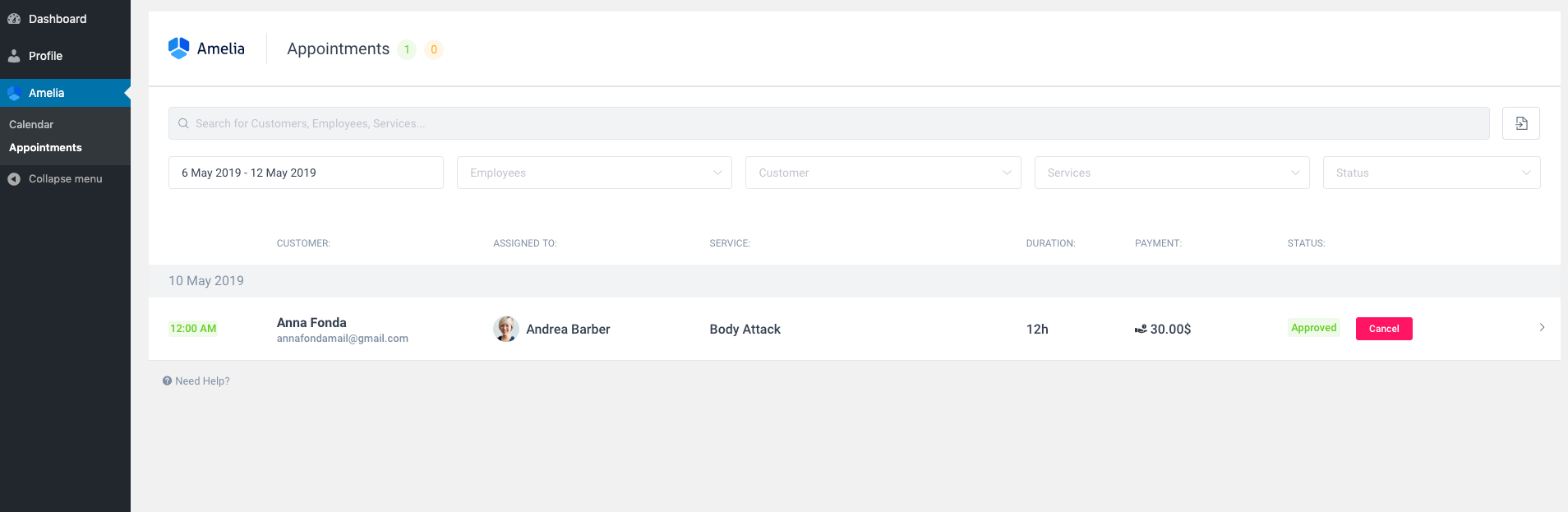The image size is (1568, 512).
Task: Click the payment hand-coin icon
Action: pos(1141,329)
